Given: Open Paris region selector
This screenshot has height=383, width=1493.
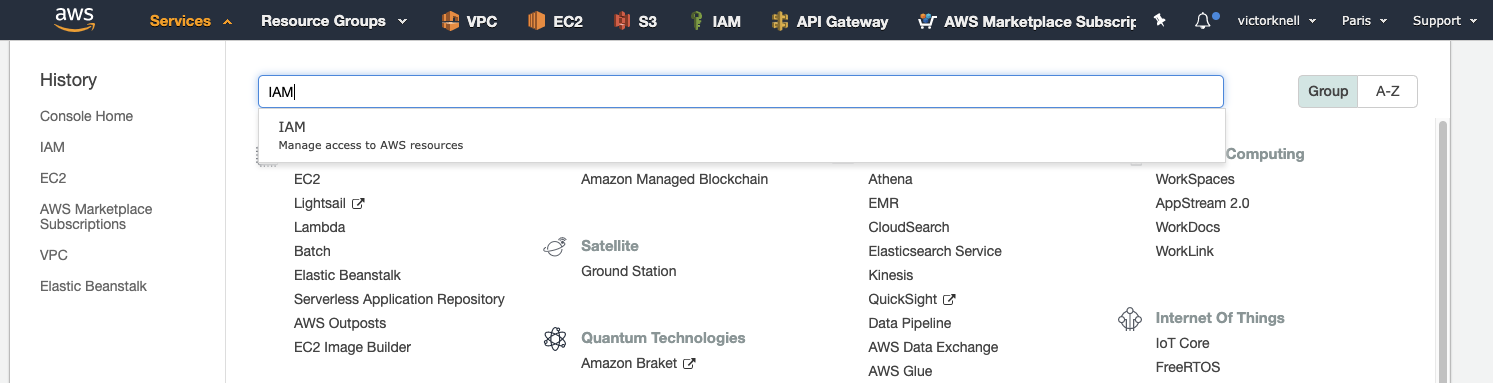Looking at the screenshot, I should tap(1365, 21).
